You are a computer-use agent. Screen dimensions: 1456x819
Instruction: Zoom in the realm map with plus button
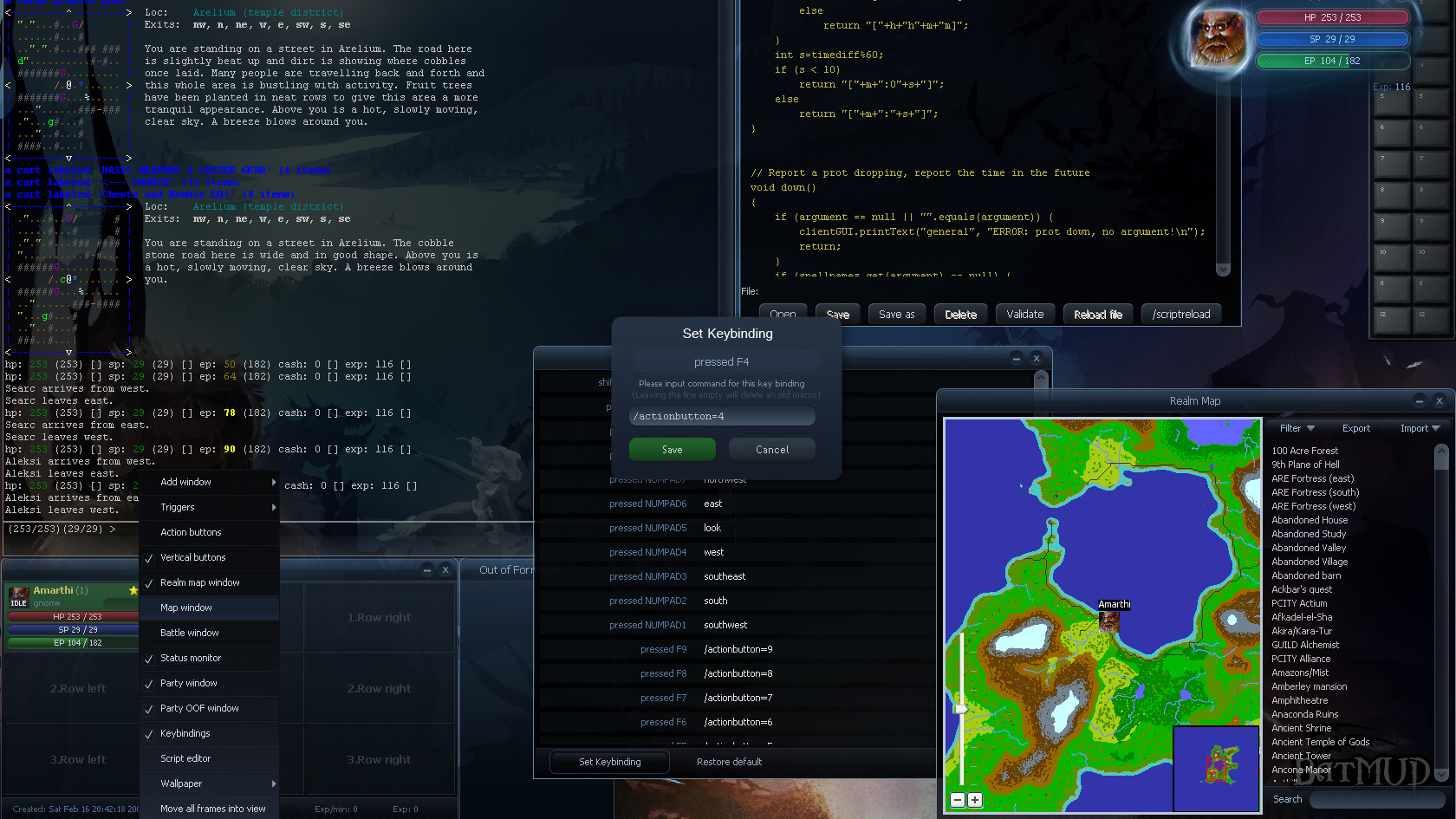pos(975,800)
